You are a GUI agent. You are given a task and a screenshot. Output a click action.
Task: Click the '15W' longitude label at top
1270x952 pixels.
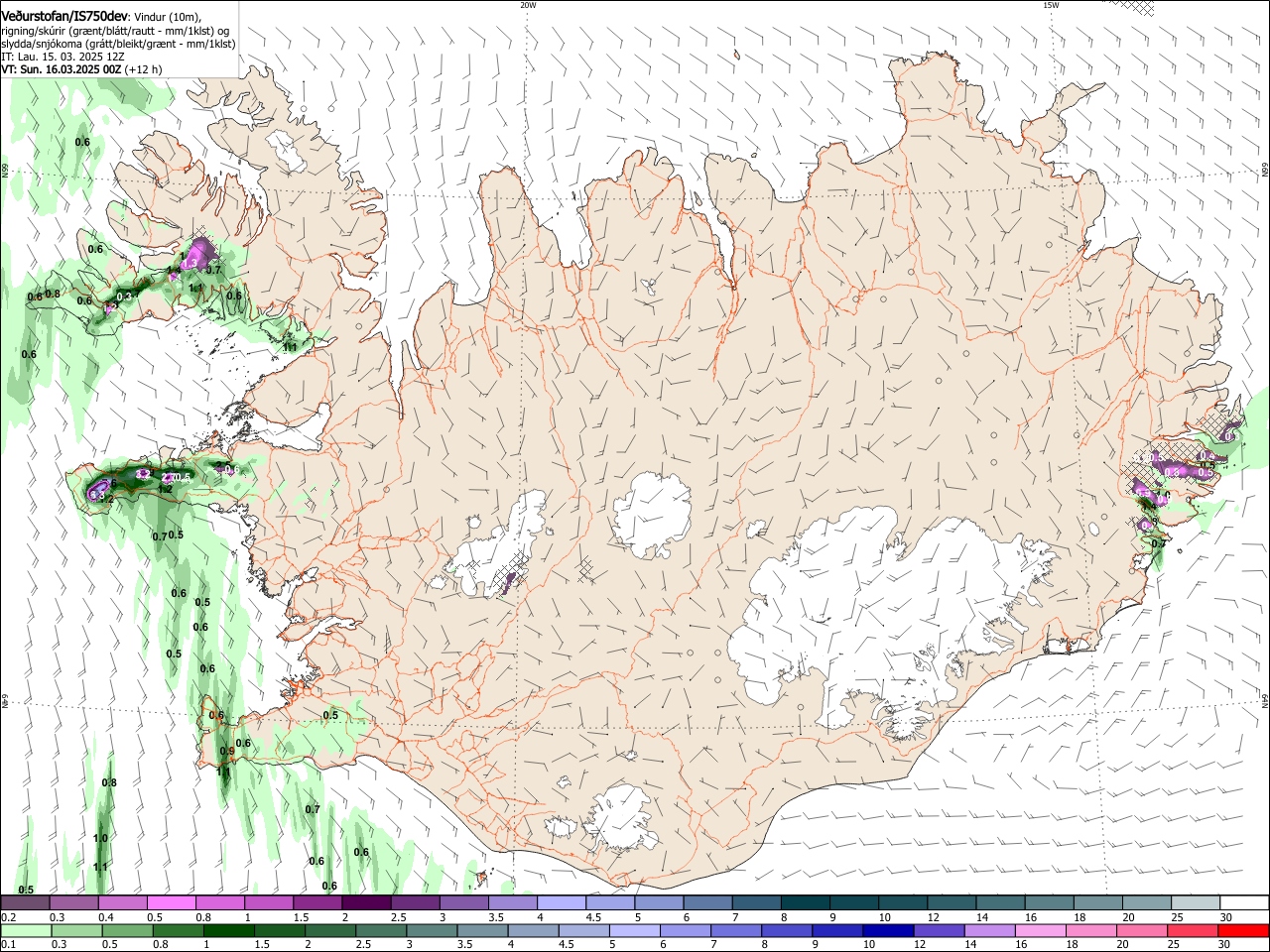(x=1051, y=5)
